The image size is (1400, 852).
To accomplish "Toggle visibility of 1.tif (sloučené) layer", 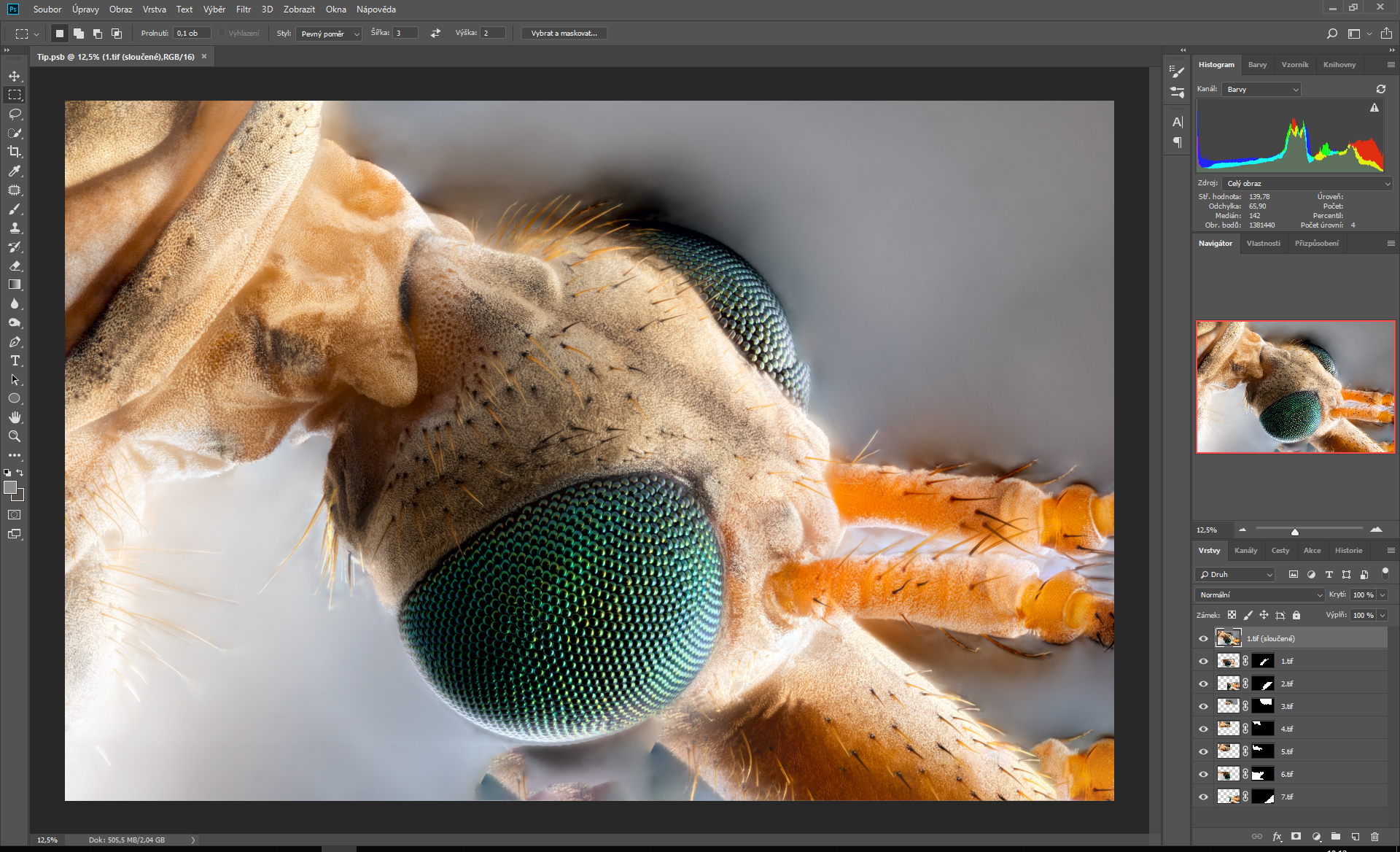I will (1203, 638).
